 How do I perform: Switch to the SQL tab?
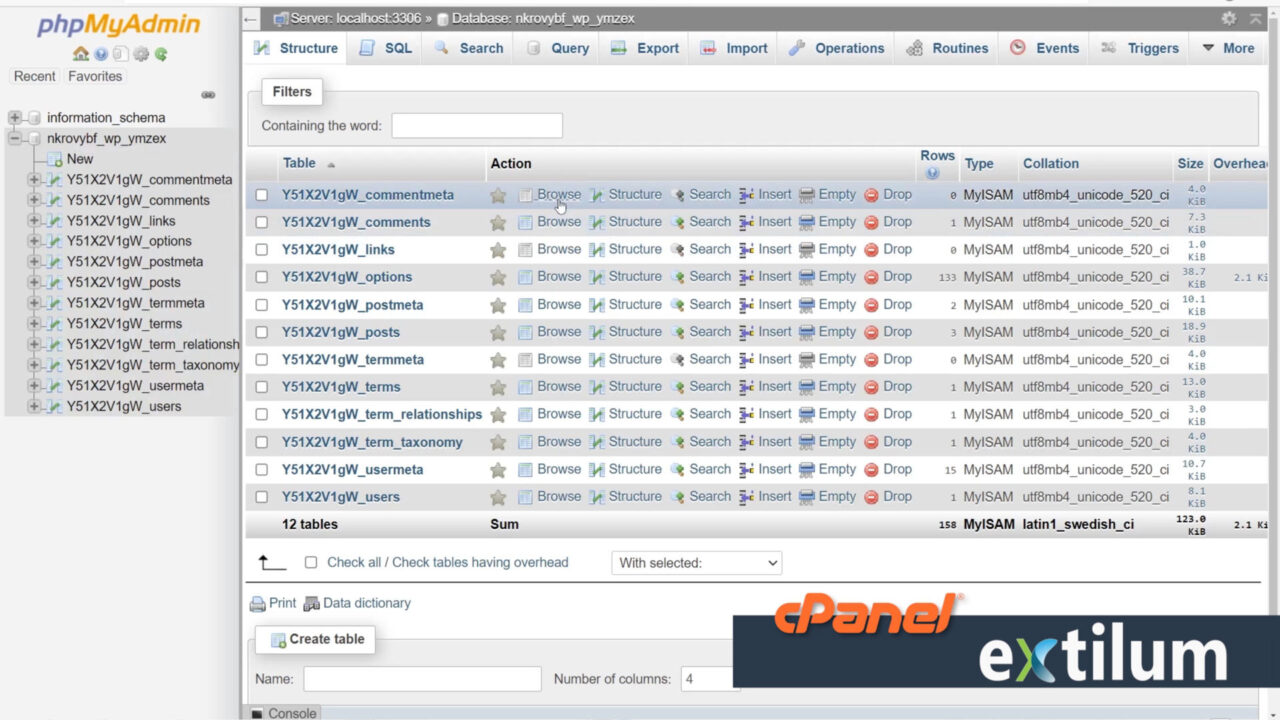pos(385,48)
